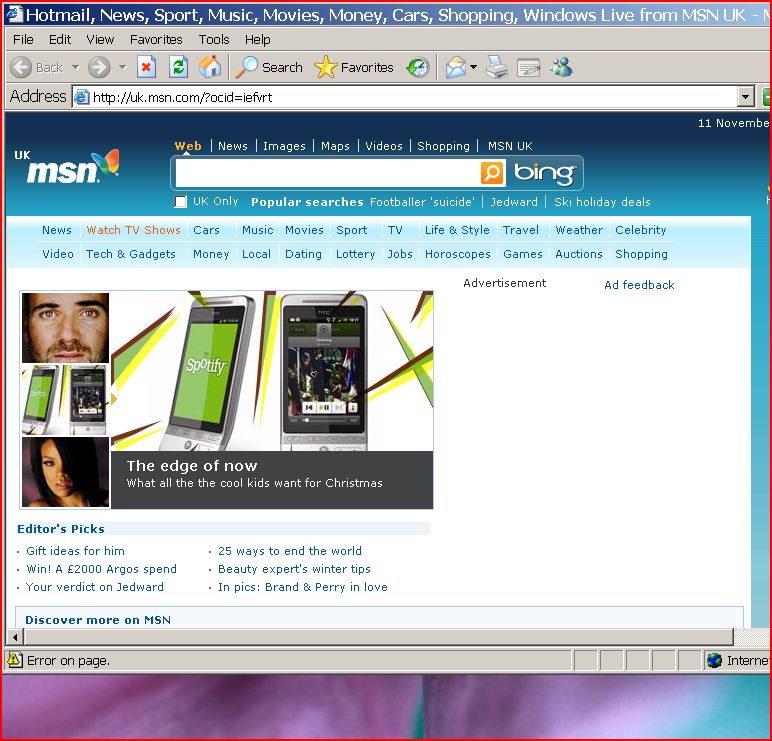The height and width of the screenshot is (741, 772).
Task: Go to Home page icon
Action: [x=210, y=67]
